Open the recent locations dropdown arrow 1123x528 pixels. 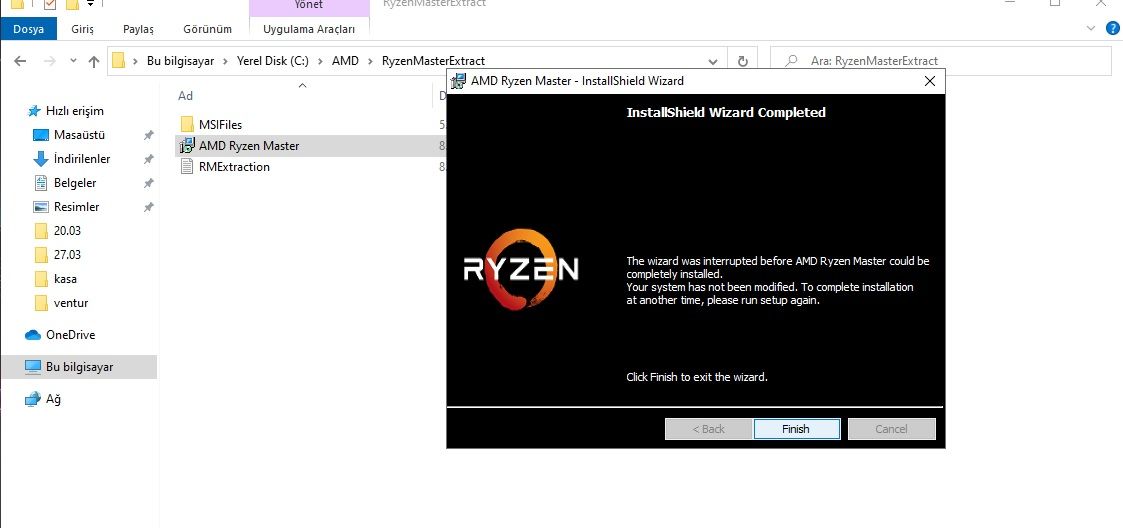coord(73,62)
